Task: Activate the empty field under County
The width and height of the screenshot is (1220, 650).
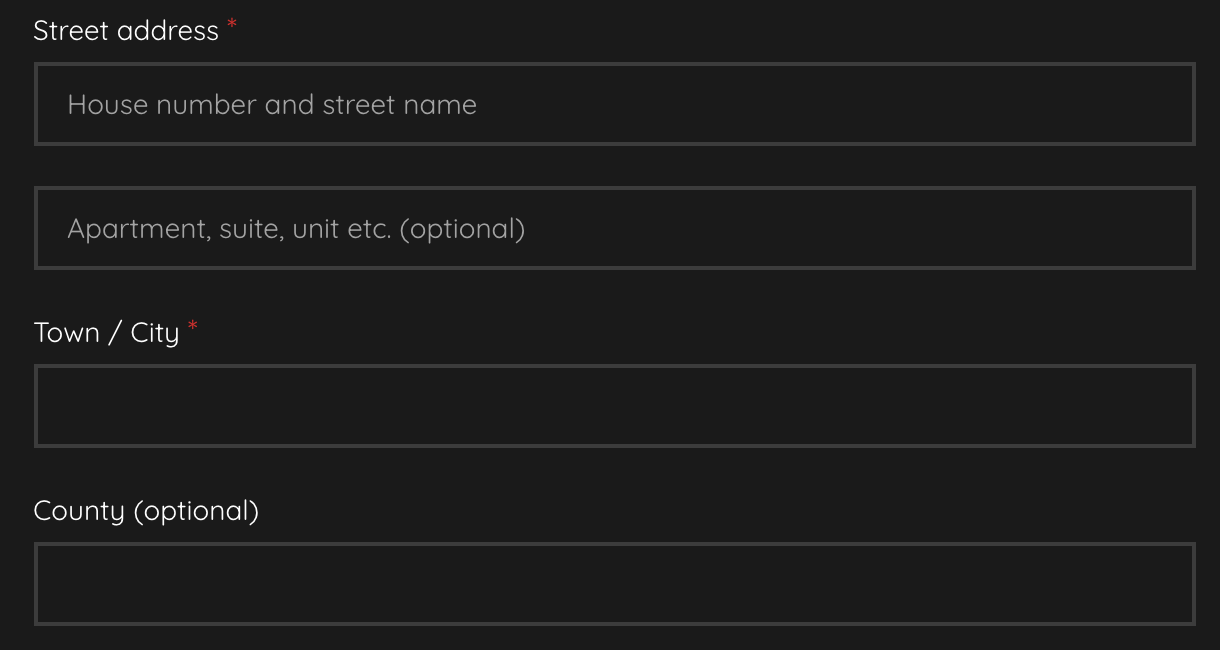Action: tap(614, 584)
